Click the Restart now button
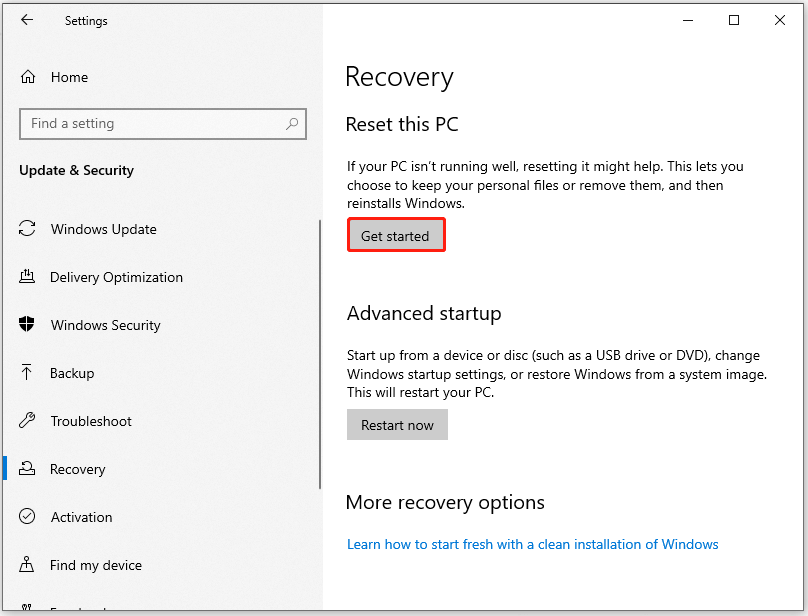The height and width of the screenshot is (616, 808). coord(397,425)
